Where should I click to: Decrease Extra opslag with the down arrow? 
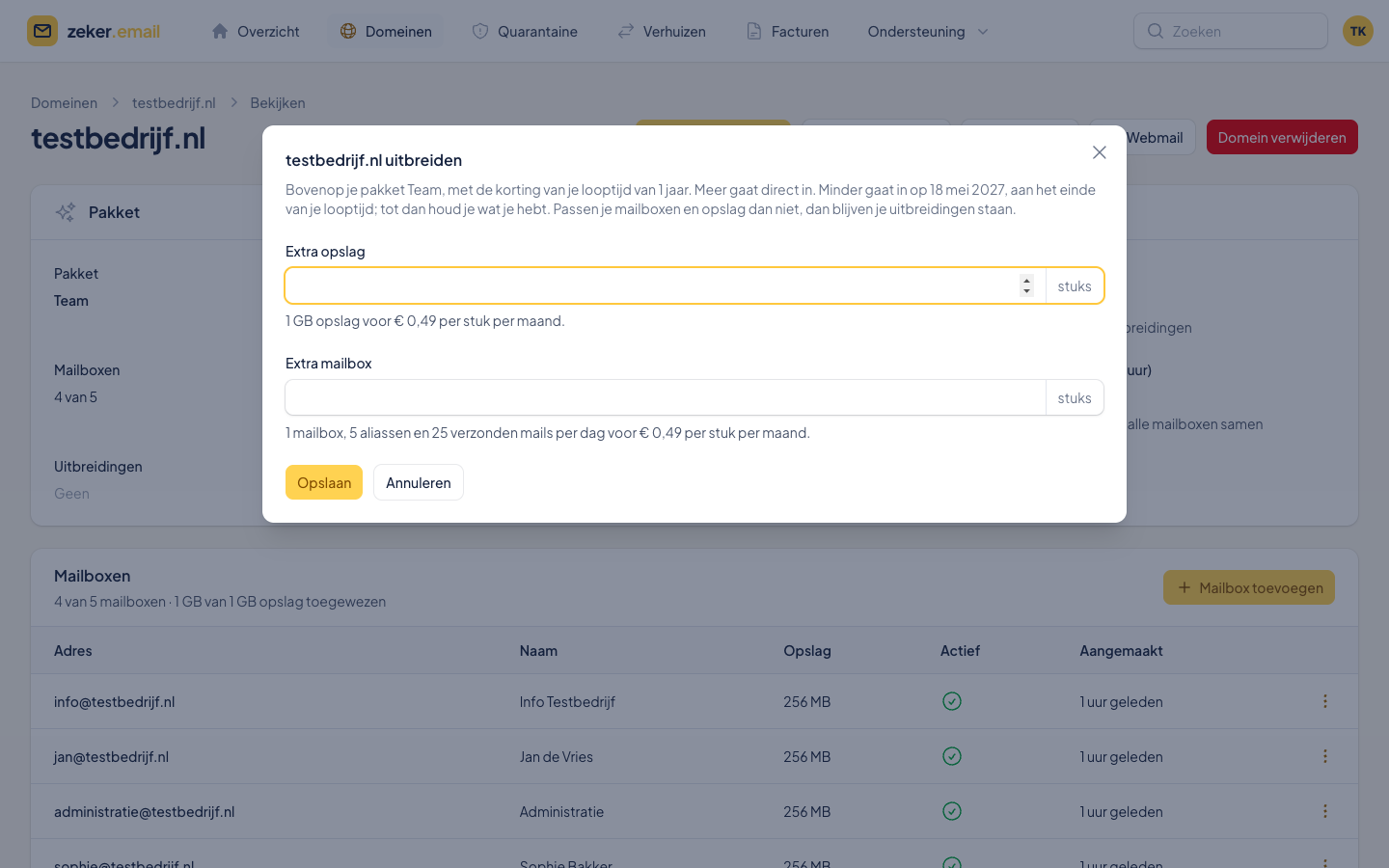pos(1026,291)
